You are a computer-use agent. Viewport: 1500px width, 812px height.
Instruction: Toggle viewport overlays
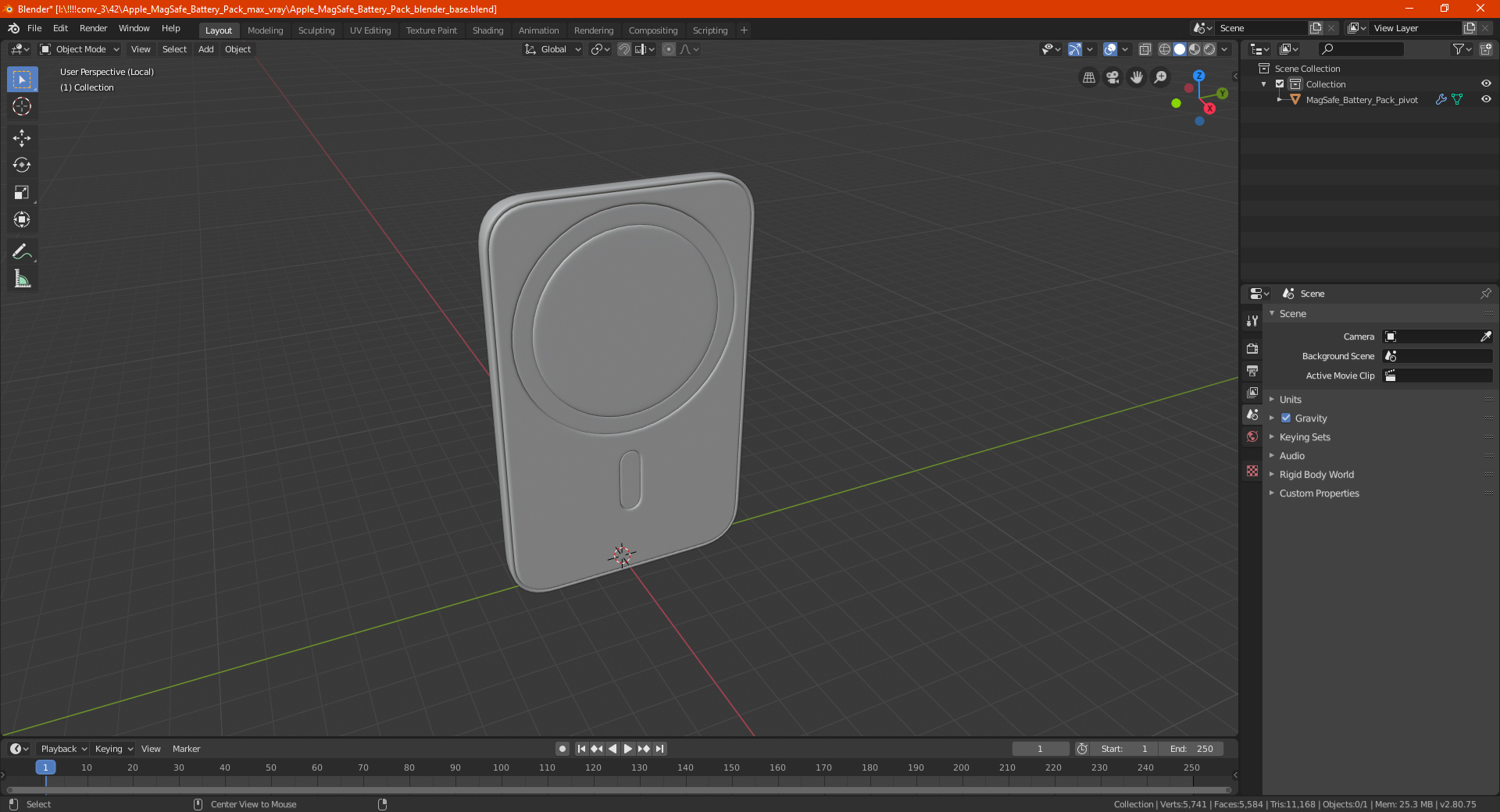pyautogui.click(x=1110, y=49)
